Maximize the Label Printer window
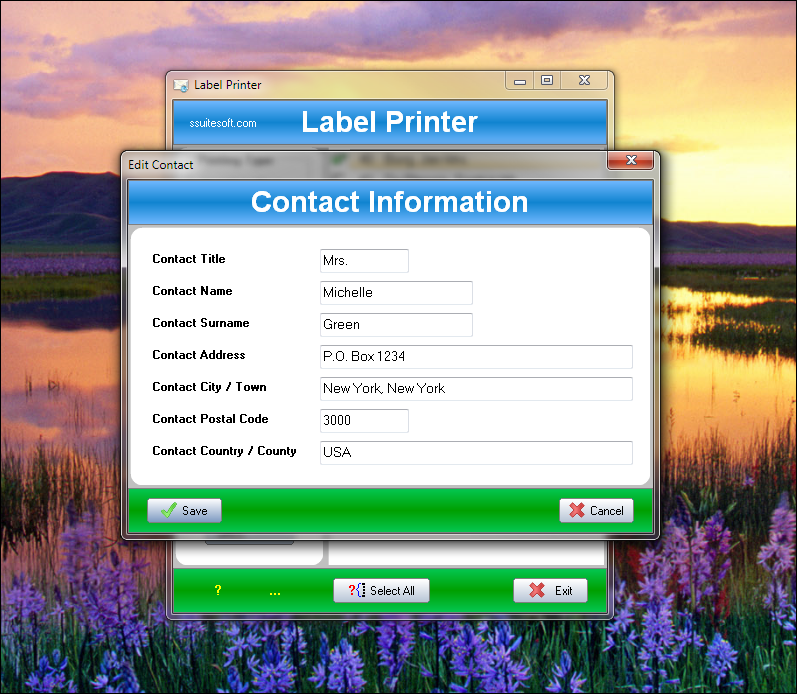The height and width of the screenshot is (694, 797). (546, 81)
